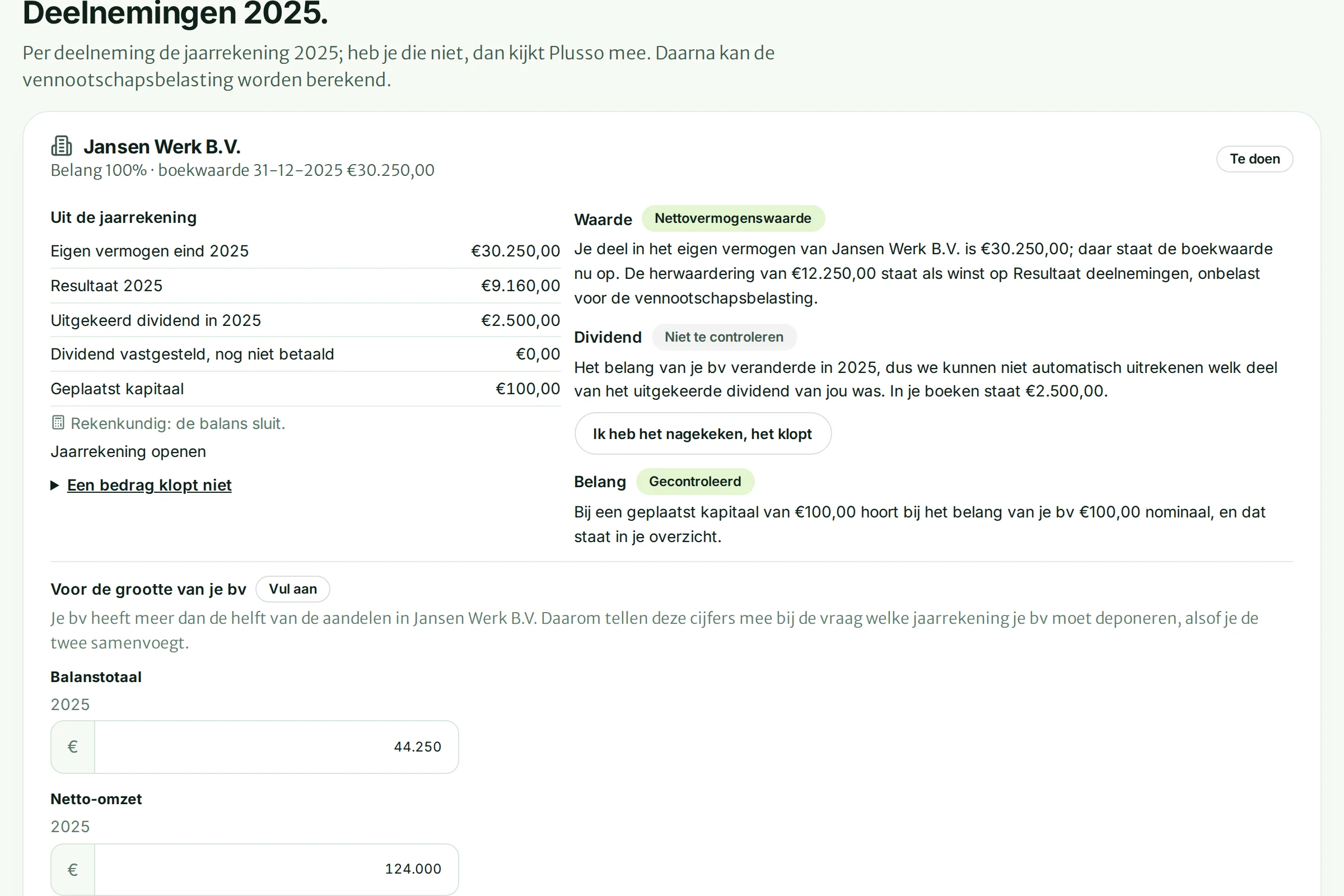1344x896 pixels.
Task: Click the euro sign of the Netto-omzet field
Action: (73, 870)
